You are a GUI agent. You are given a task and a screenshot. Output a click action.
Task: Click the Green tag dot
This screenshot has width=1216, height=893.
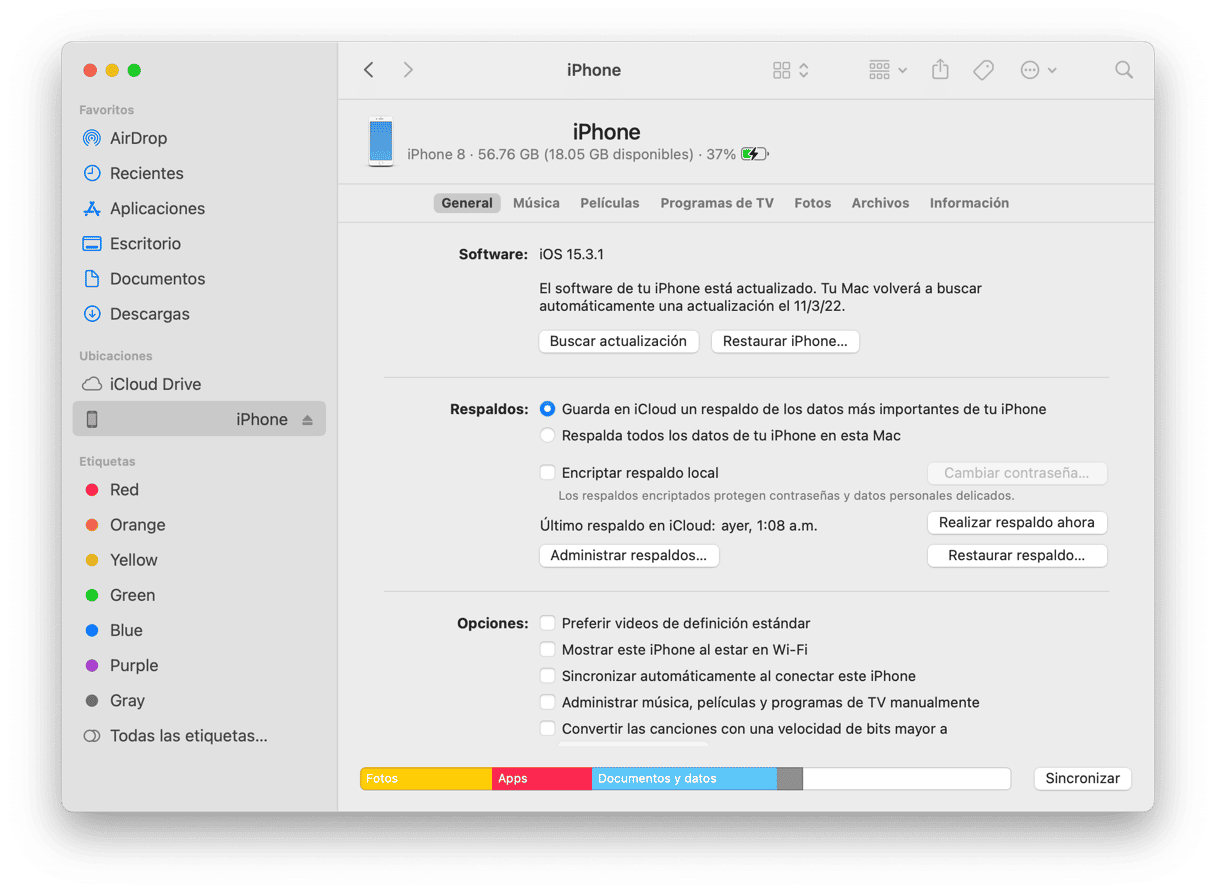coord(92,595)
